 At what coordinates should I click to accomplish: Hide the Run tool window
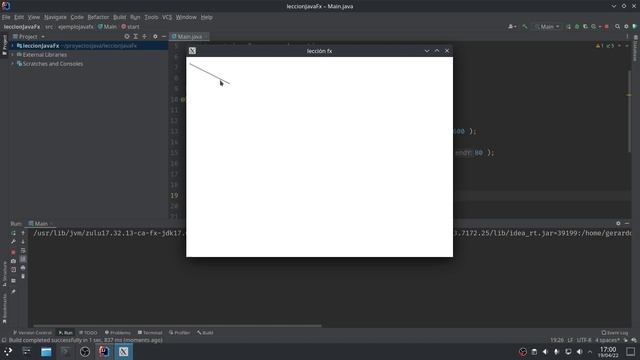(627, 223)
